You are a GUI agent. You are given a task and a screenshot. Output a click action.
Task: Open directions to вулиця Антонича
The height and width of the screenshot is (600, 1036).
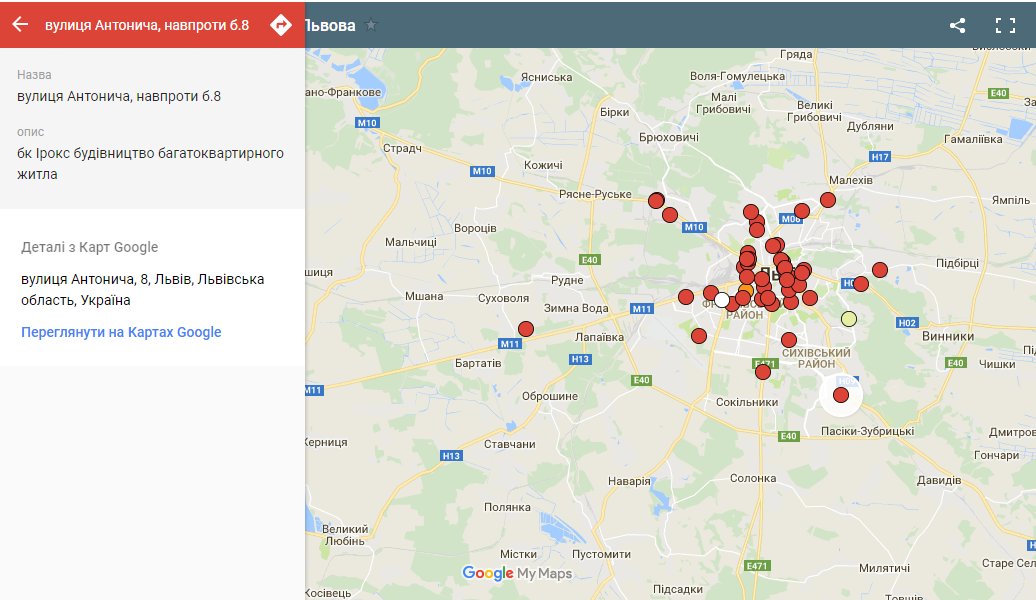281,24
